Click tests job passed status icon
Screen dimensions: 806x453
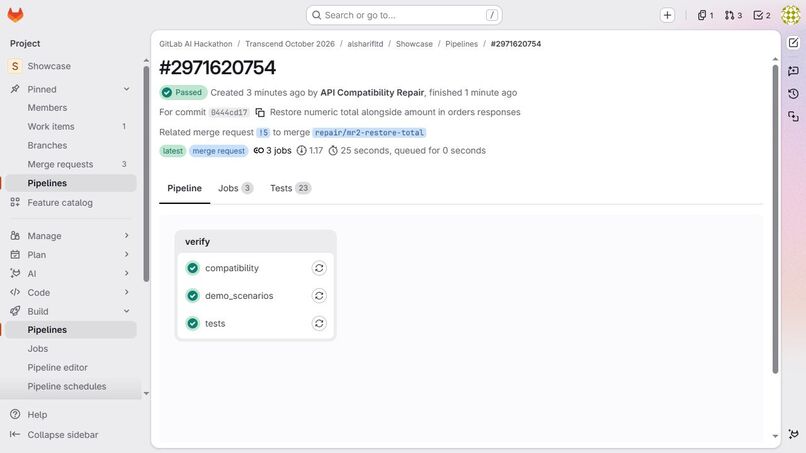click(x=193, y=323)
